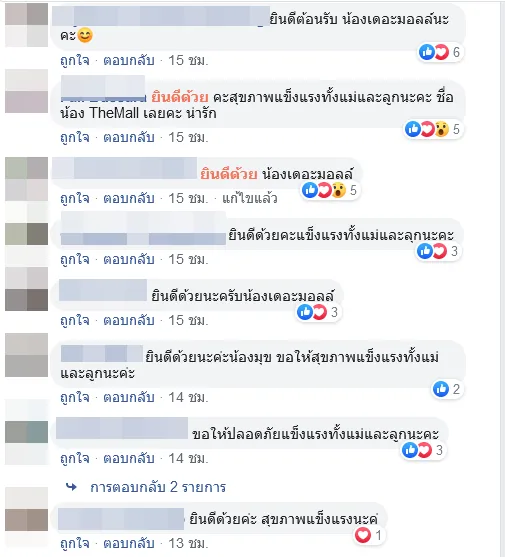This screenshot has height=557, width=505.
Task: Click like icon with 2 reactions
Action: 447,389
